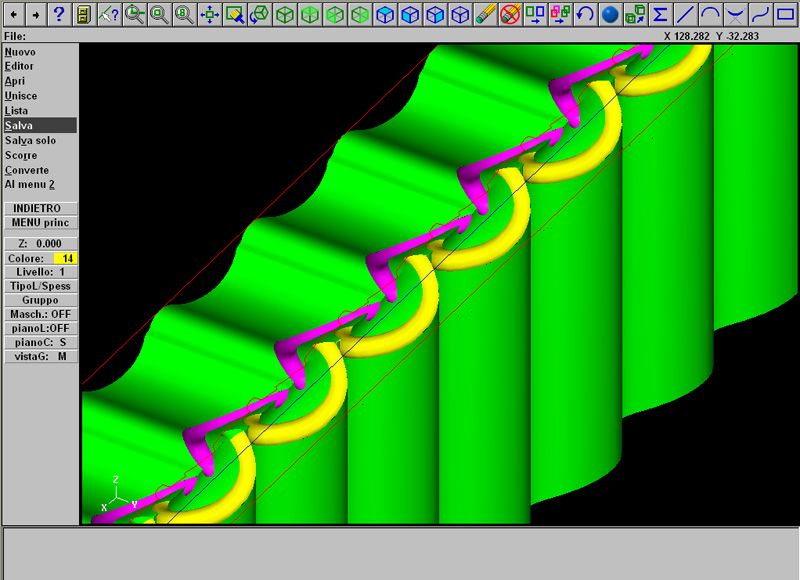Click the Gruppo button
The width and height of the screenshot is (800, 580).
(x=41, y=300)
